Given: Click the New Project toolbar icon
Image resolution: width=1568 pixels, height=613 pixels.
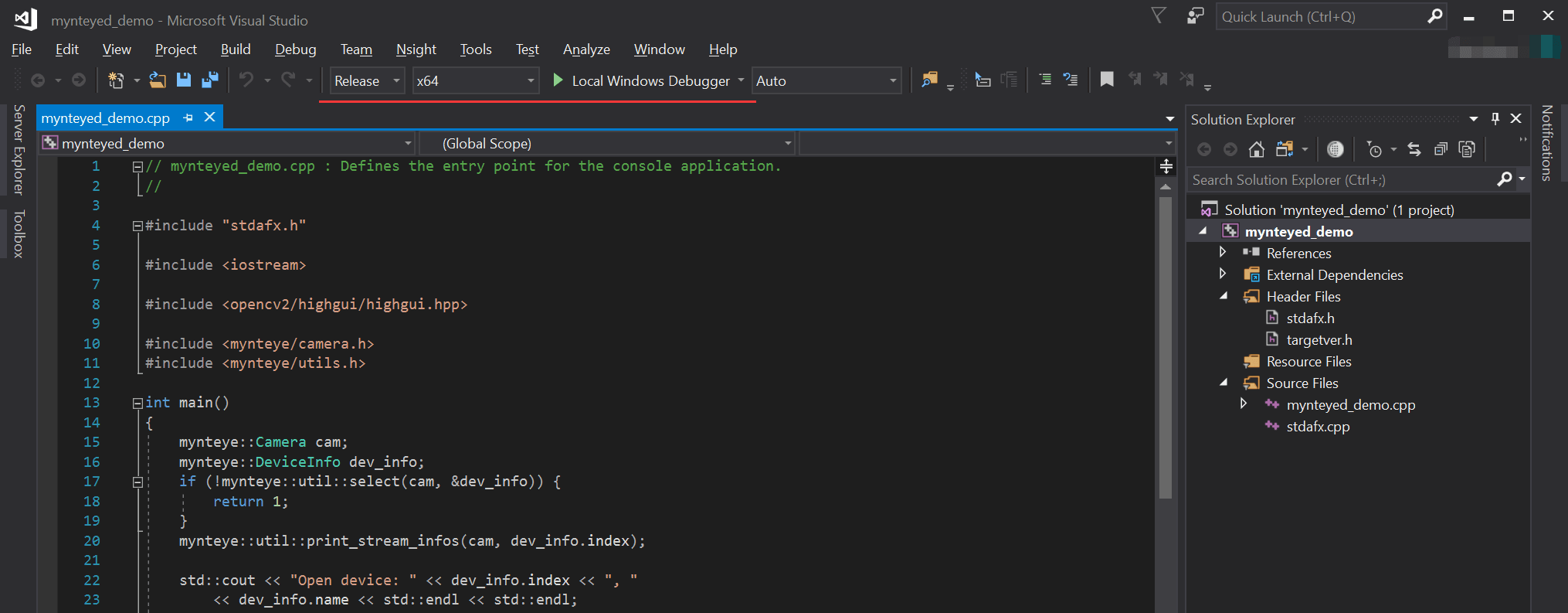Looking at the screenshot, I should (116, 80).
